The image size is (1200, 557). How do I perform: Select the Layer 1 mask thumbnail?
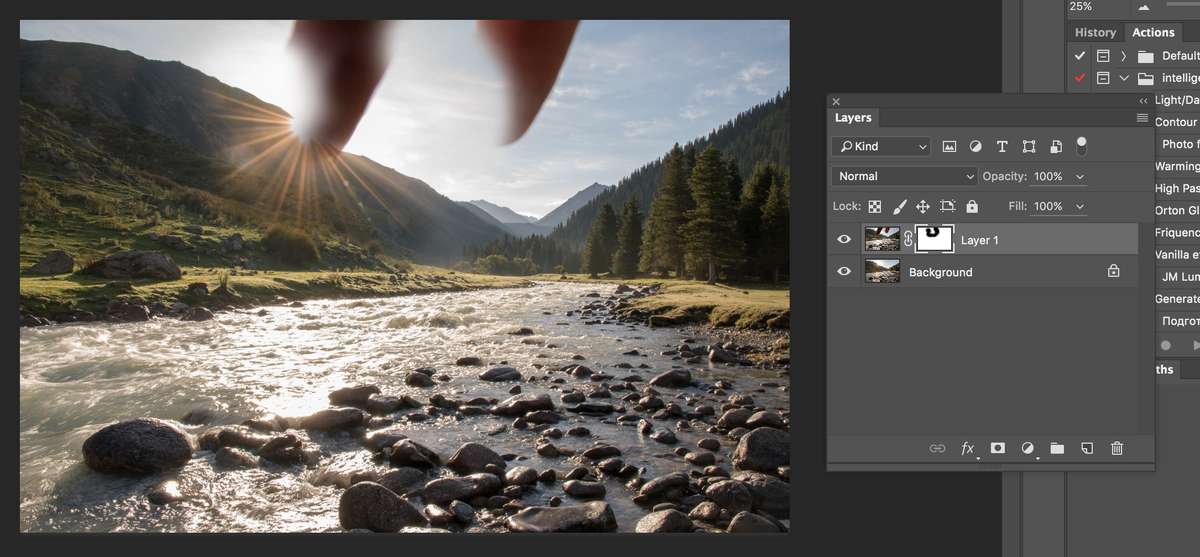point(934,240)
